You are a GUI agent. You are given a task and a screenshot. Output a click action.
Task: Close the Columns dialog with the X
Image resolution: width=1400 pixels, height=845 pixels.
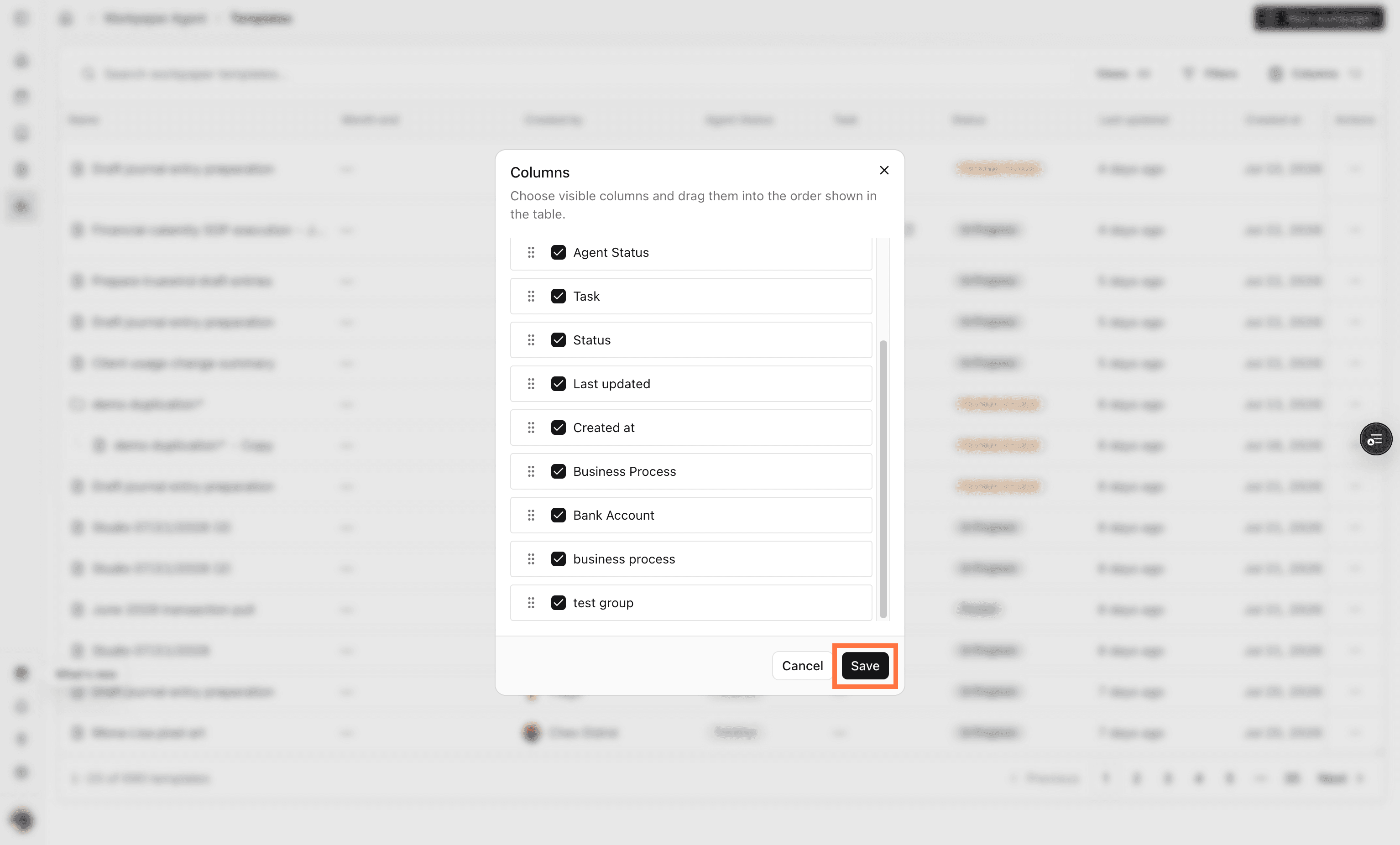[884, 170]
